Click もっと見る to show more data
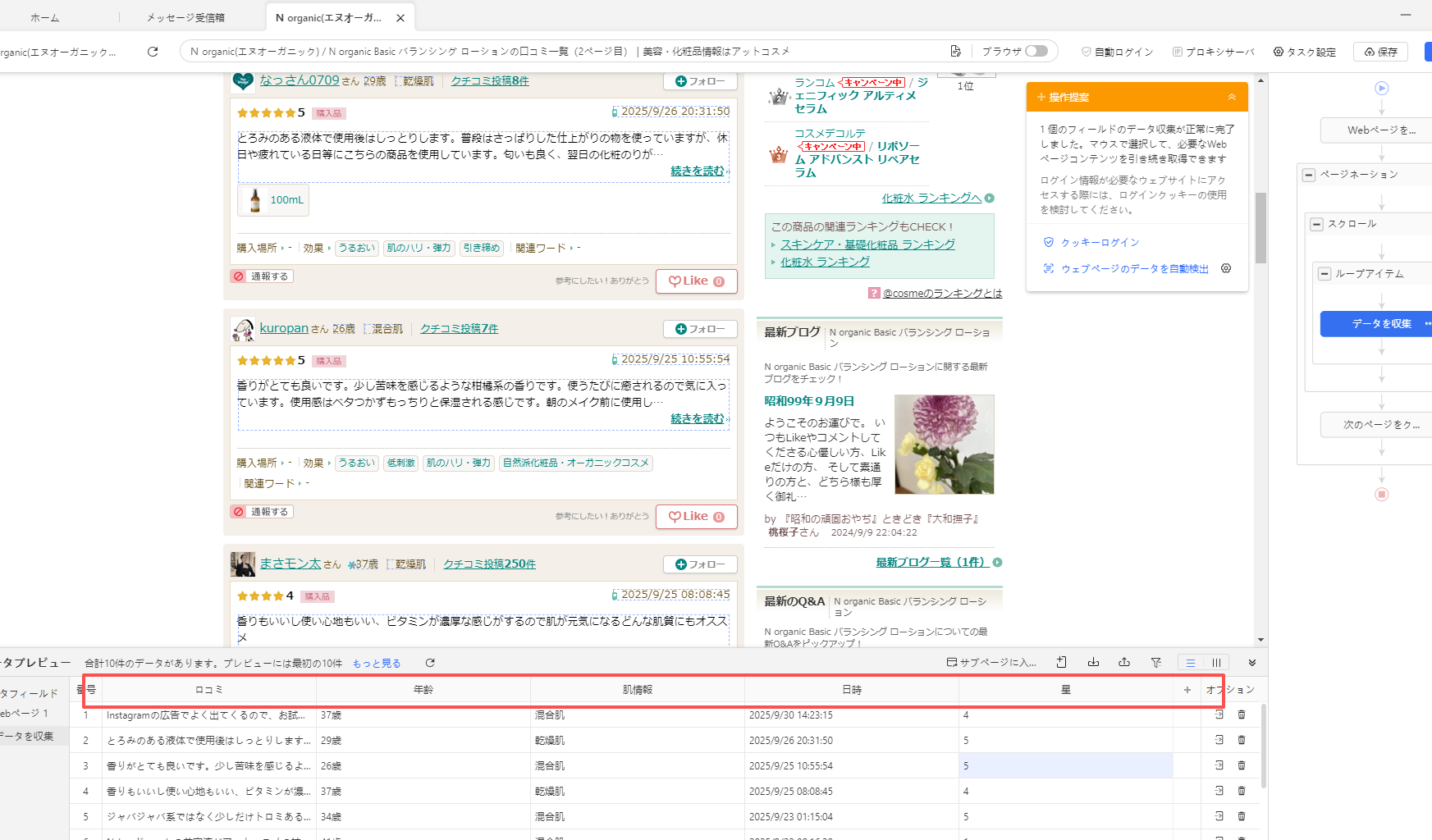This screenshot has width=1432, height=840. tap(377, 664)
